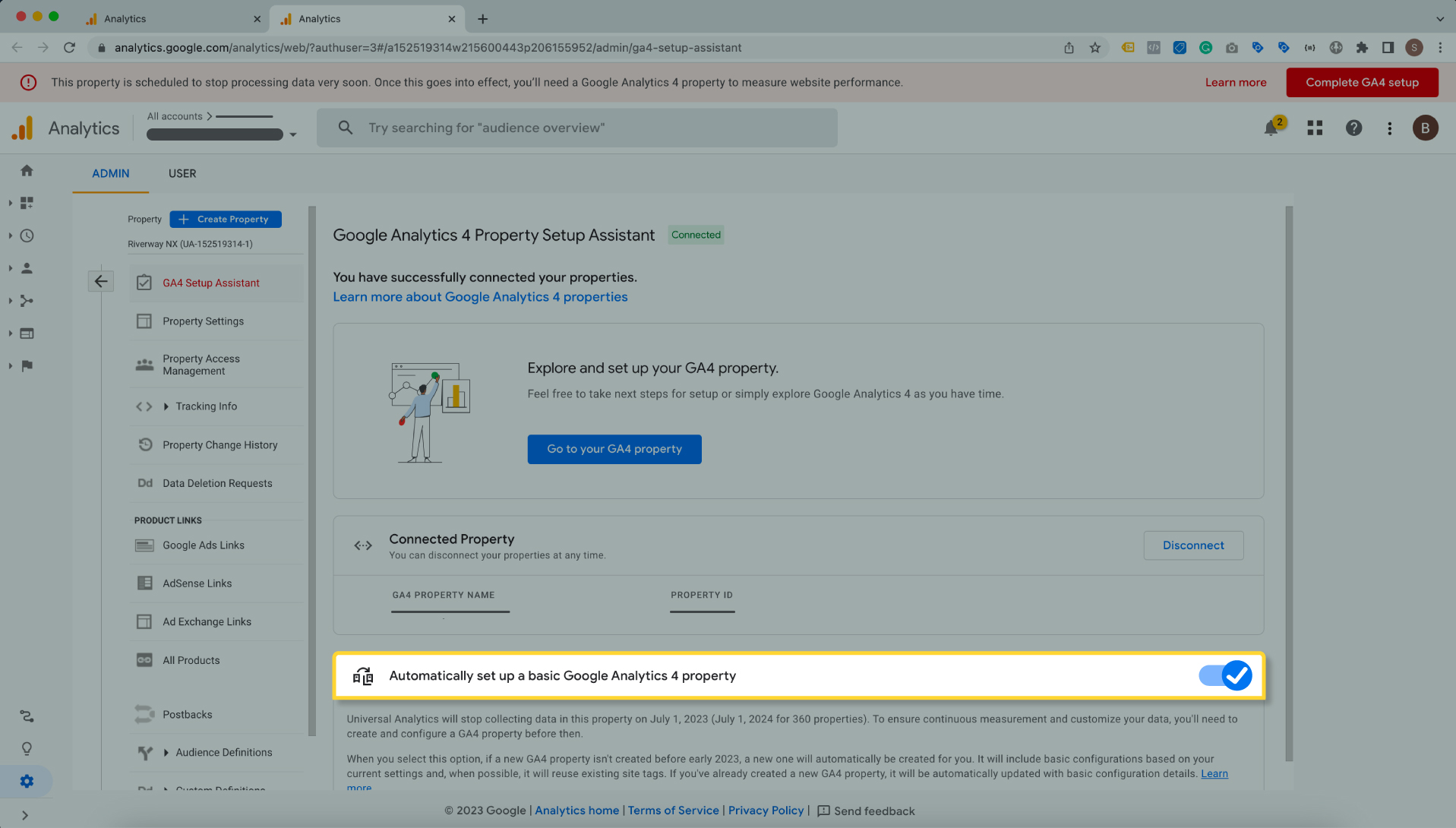Switch to the ADMIN tab
The height and width of the screenshot is (828, 1456).
click(111, 173)
